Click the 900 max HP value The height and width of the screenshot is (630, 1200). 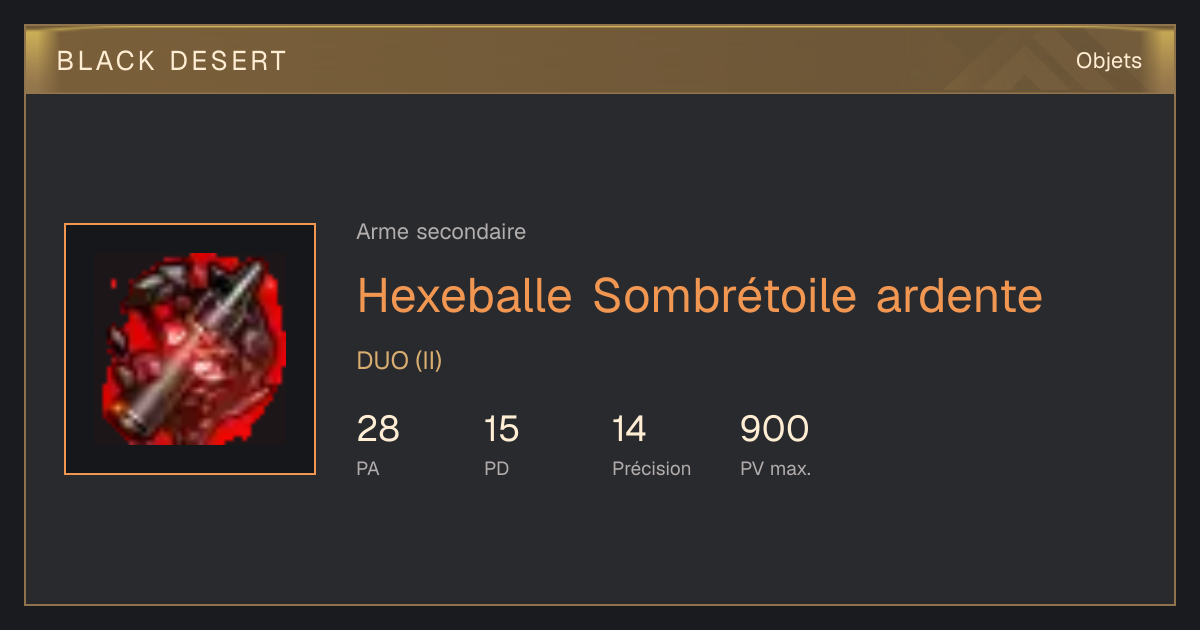tap(774, 429)
